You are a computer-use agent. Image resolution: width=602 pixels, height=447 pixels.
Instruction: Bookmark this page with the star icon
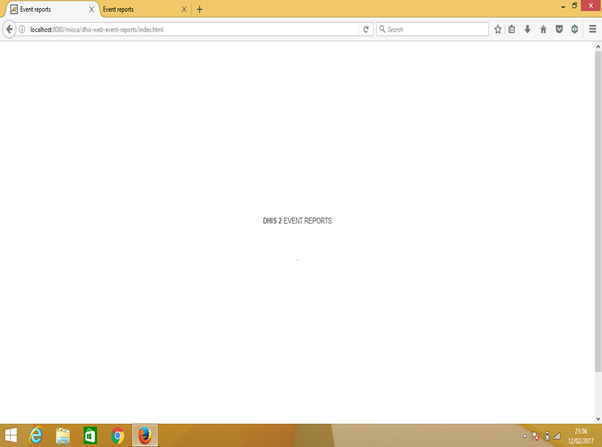[498, 29]
